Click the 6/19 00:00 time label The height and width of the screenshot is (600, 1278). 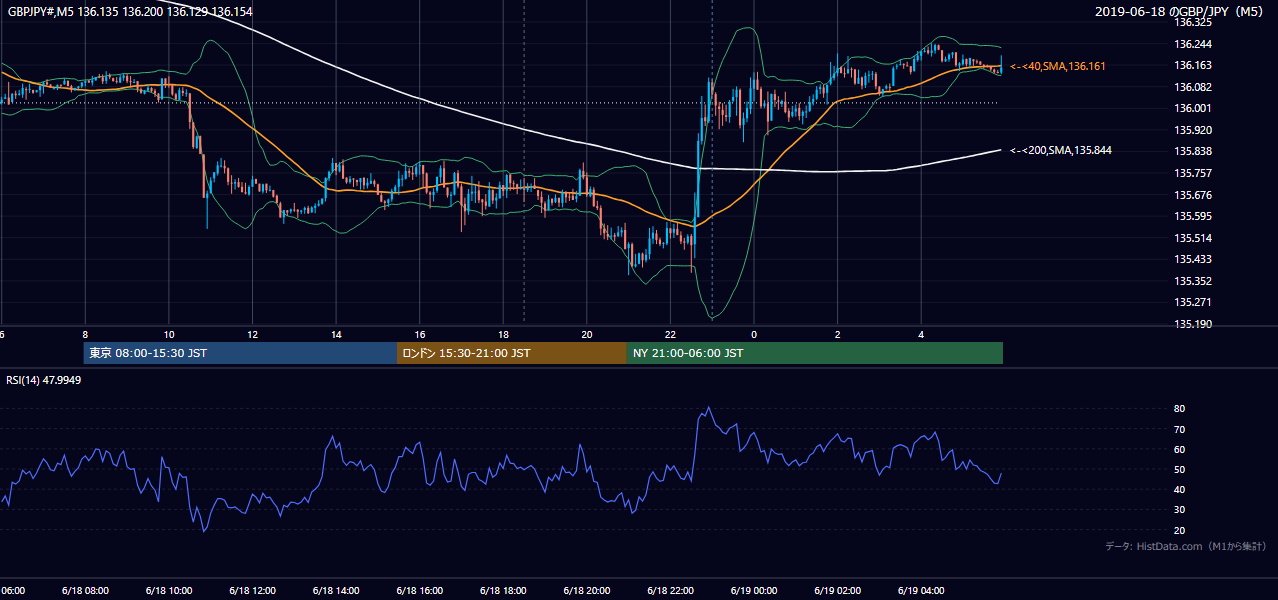(x=753, y=591)
